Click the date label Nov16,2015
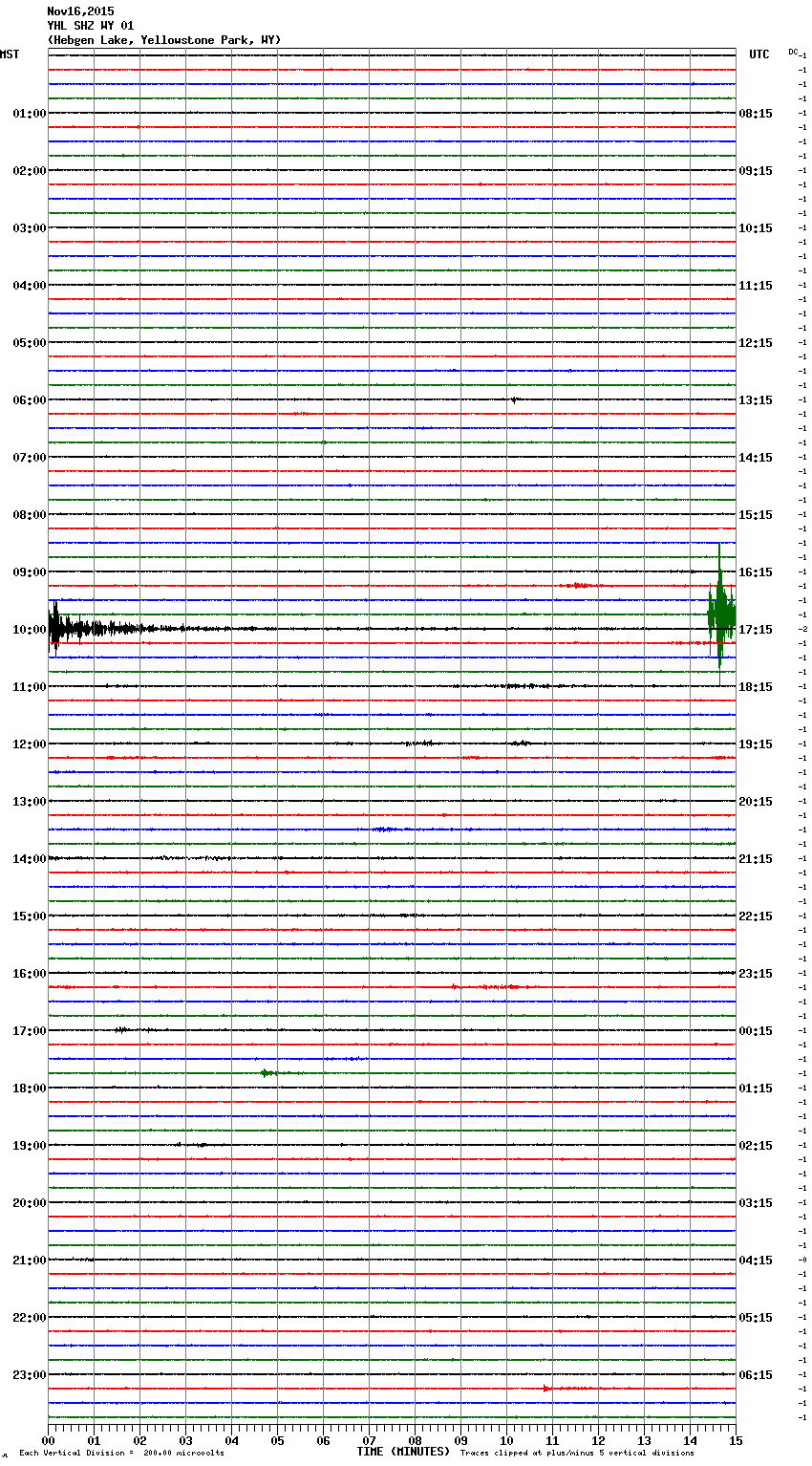Screen dimensions: 812x1466 coord(80,11)
